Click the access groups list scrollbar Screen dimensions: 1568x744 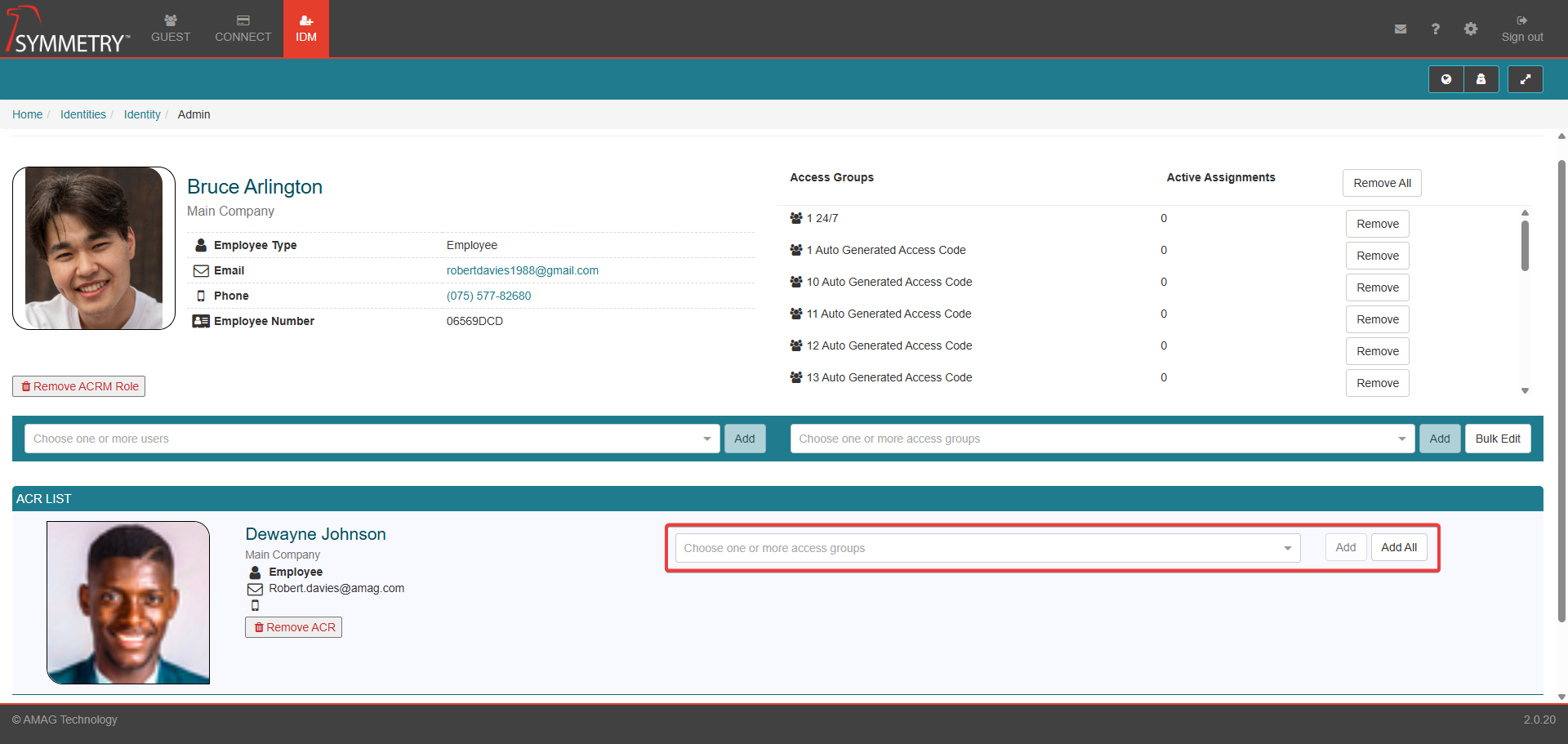tap(1525, 245)
